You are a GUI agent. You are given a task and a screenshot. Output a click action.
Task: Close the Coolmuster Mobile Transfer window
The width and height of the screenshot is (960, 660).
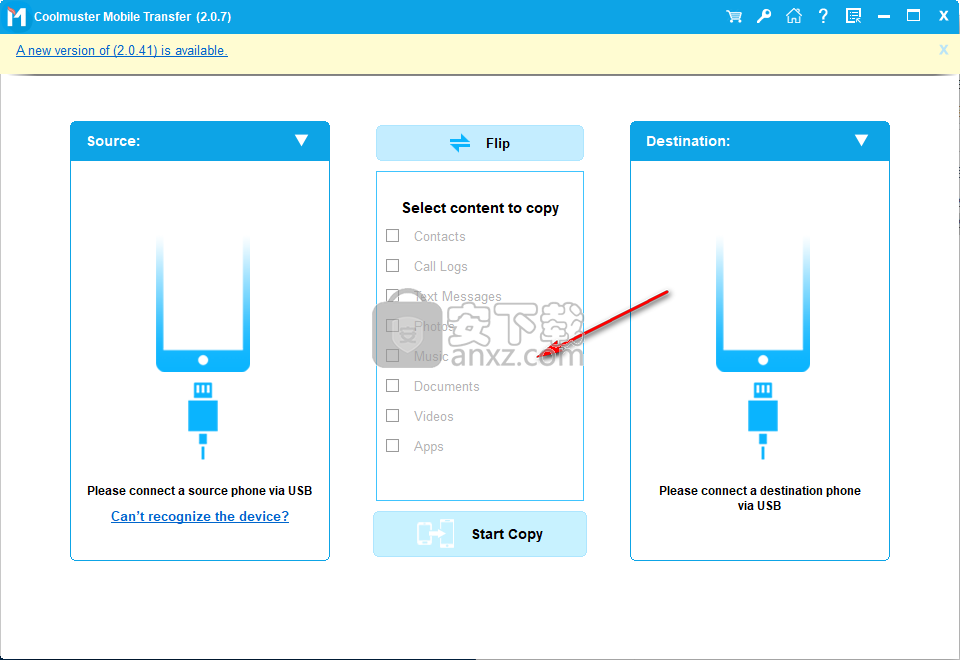click(943, 17)
